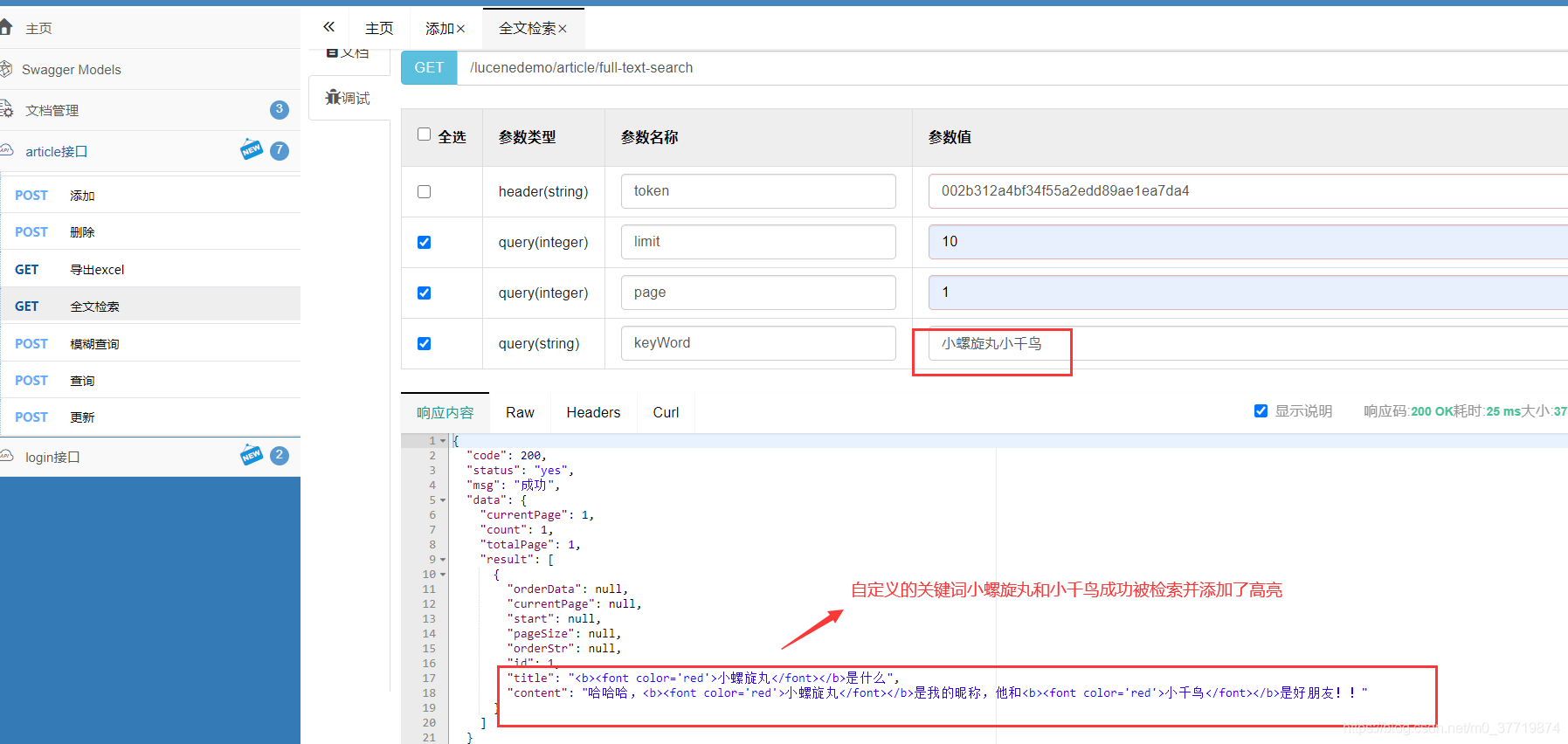1568x744 pixels.
Task: Expand the login接口 menu group
Action: [150, 457]
